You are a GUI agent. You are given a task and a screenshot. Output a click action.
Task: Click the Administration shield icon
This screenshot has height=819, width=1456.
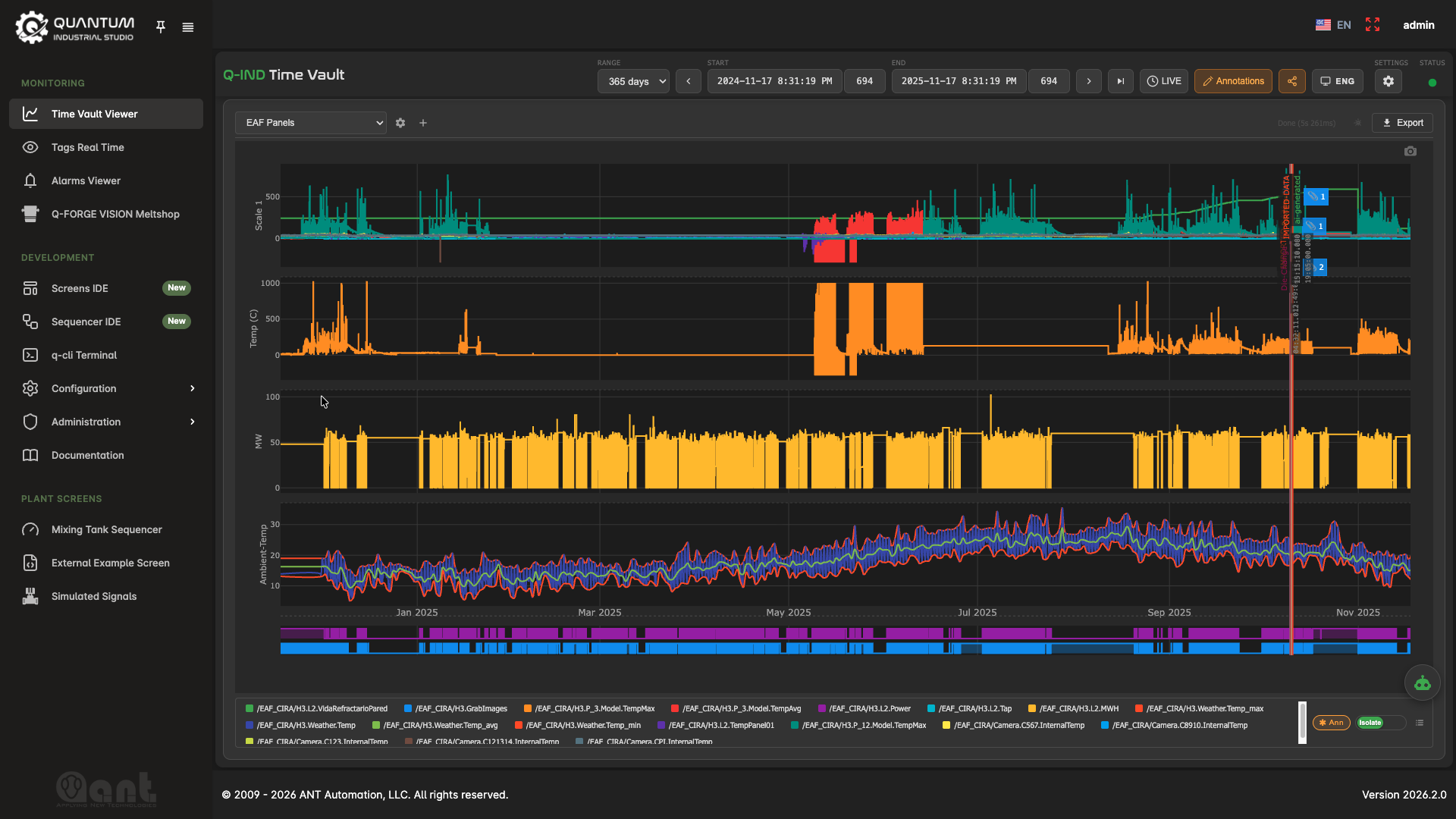pyautogui.click(x=30, y=422)
